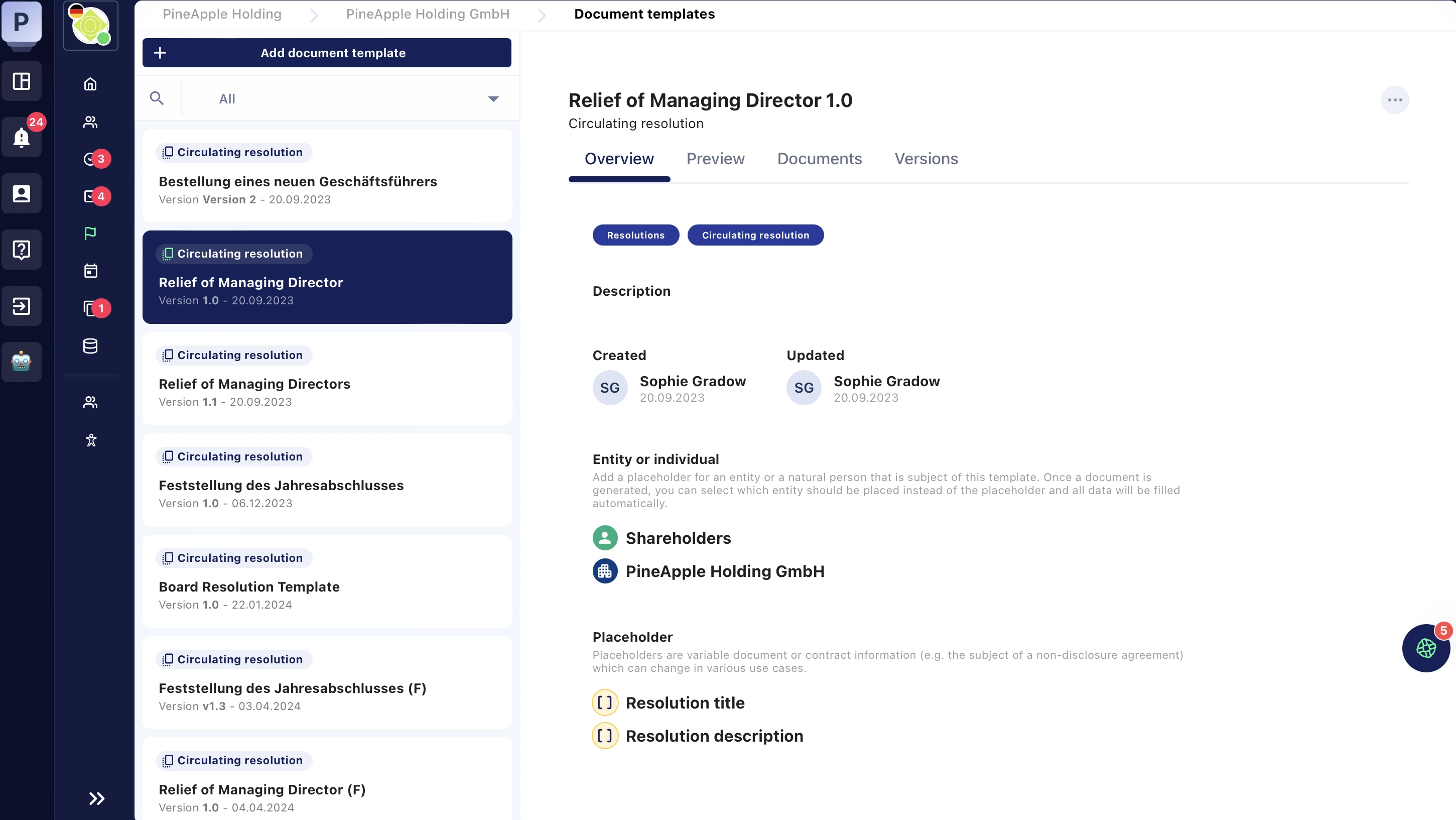1456x820 pixels.
Task: Expand the All filter dropdown
Action: pyautogui.click(x=493, y=99)
